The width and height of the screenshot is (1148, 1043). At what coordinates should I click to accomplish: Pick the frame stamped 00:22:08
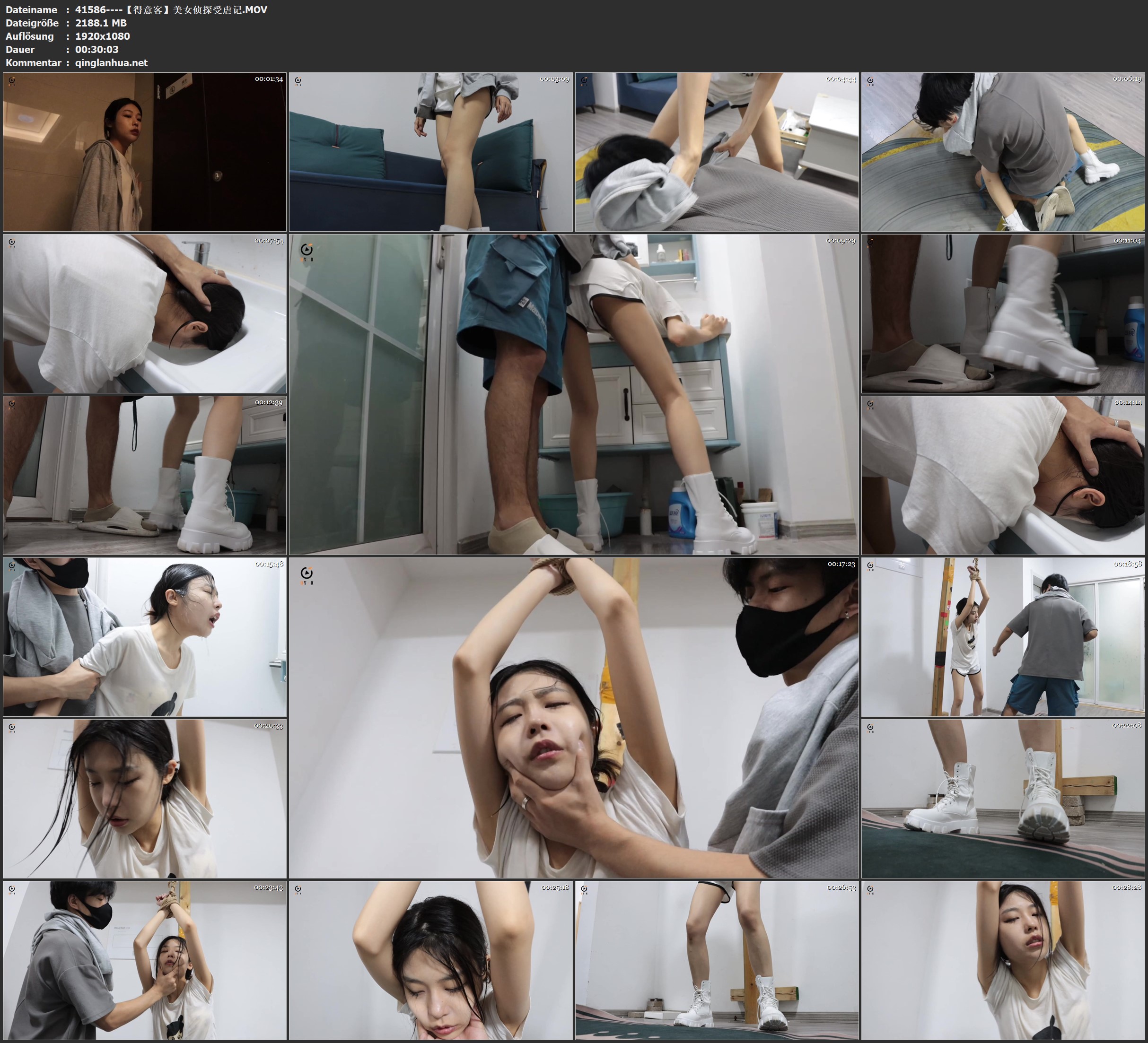1003,798
